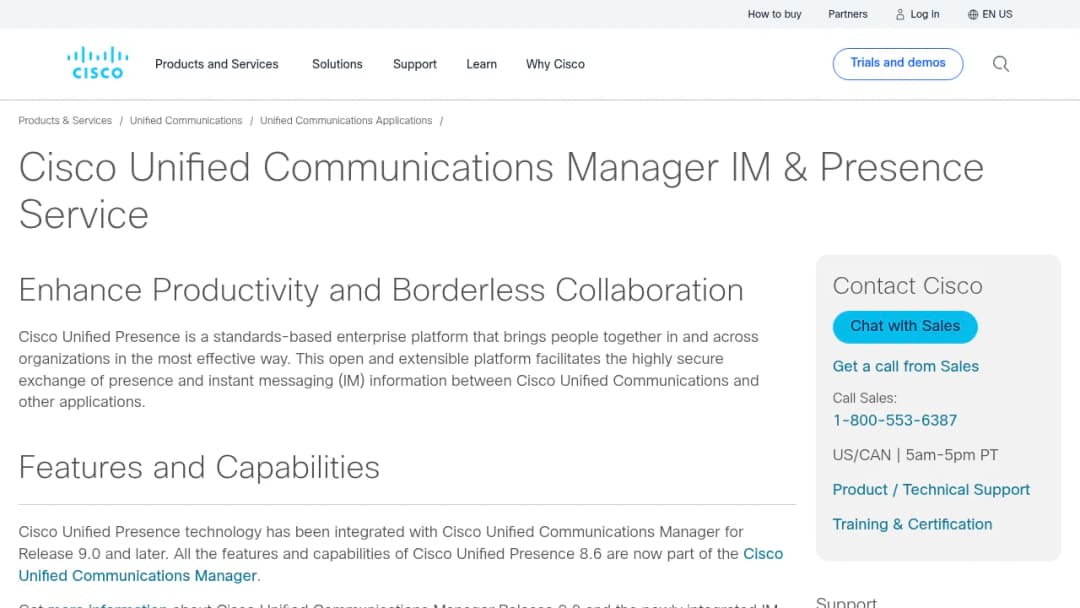Click the US/CAN | 5am-5pm PT text
The width and height of the screenshot is (1080, 608).
[915, 455]
